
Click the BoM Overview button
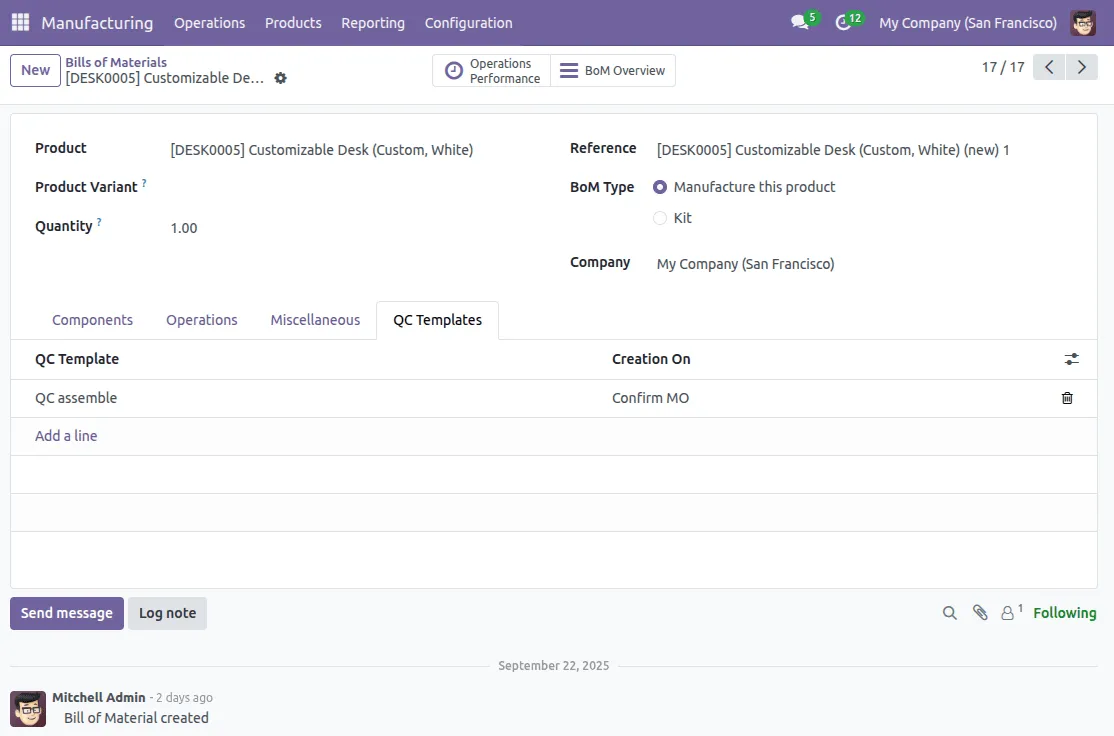point(612,71)
